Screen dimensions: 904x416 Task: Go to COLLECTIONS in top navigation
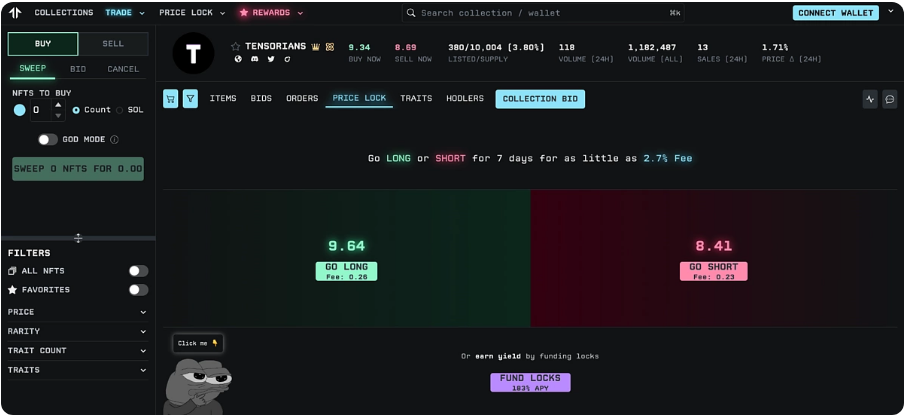tap(63, 13)
